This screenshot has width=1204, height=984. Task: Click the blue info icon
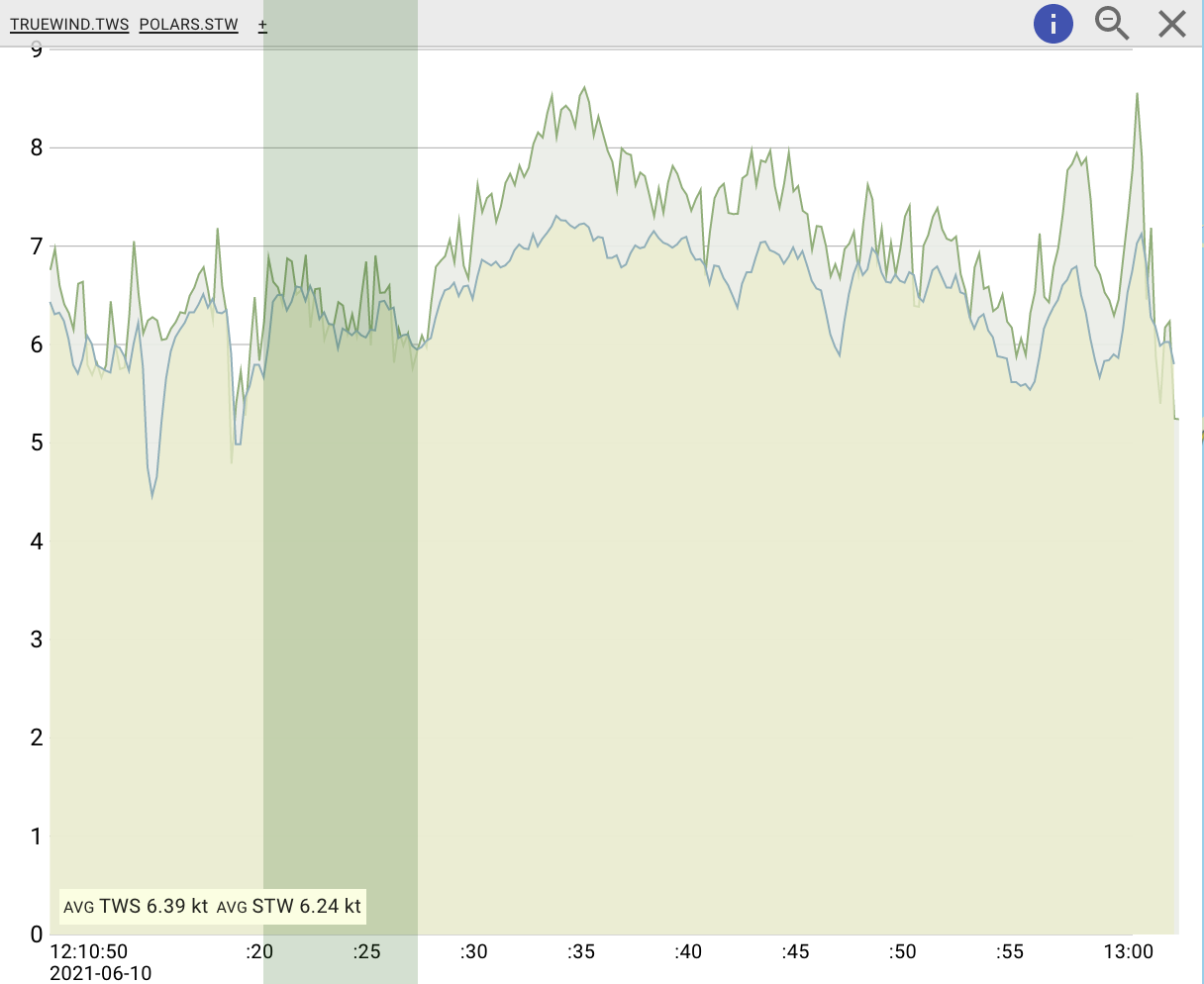(1053, 24)
